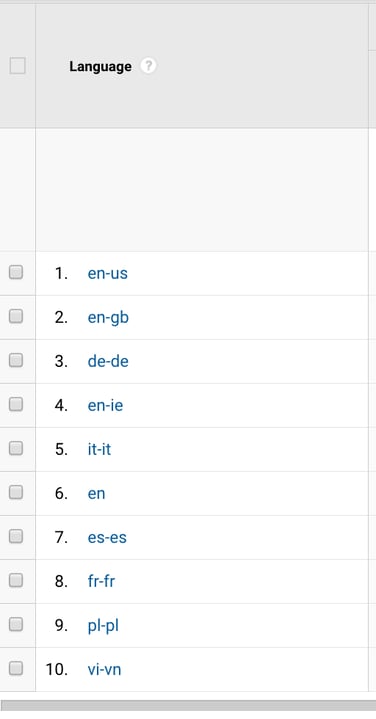Click the fr-fr language link

pyautogui.click(x=101, y=581)
